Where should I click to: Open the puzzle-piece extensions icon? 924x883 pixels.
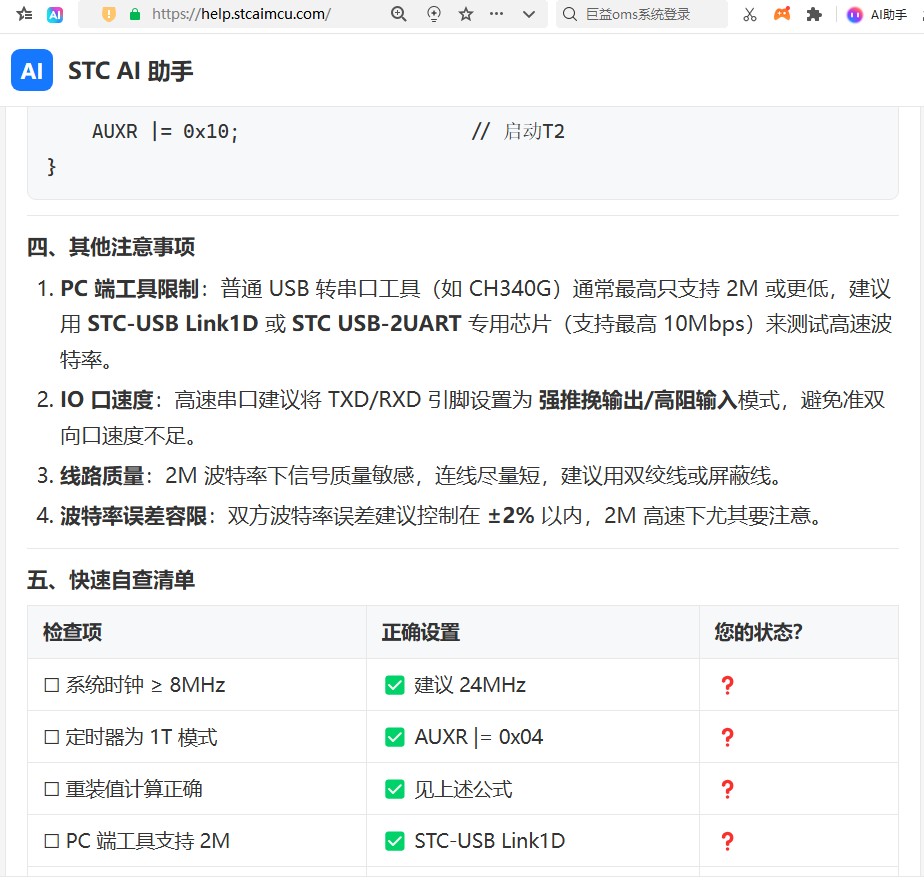(x=814, y=14)
